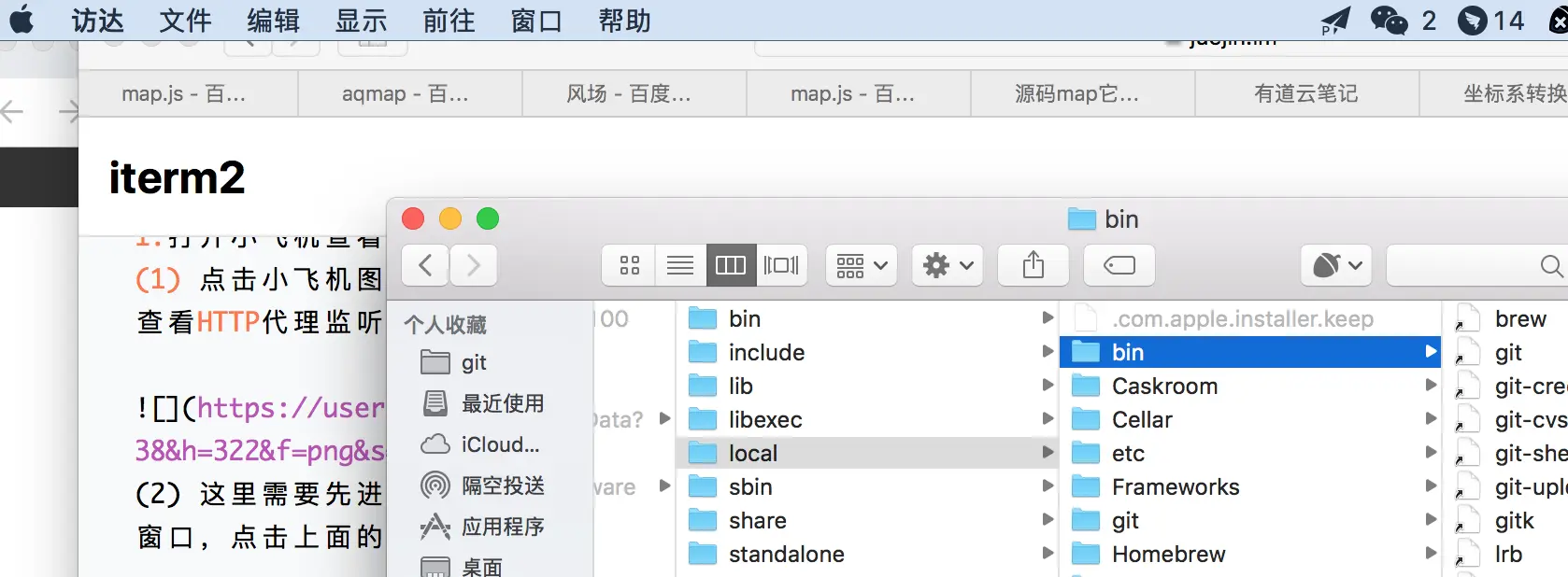Click the bird icon showing 14
Image resolution: width=1568 pixels, height=577 pixels.
click(1491, 21)
